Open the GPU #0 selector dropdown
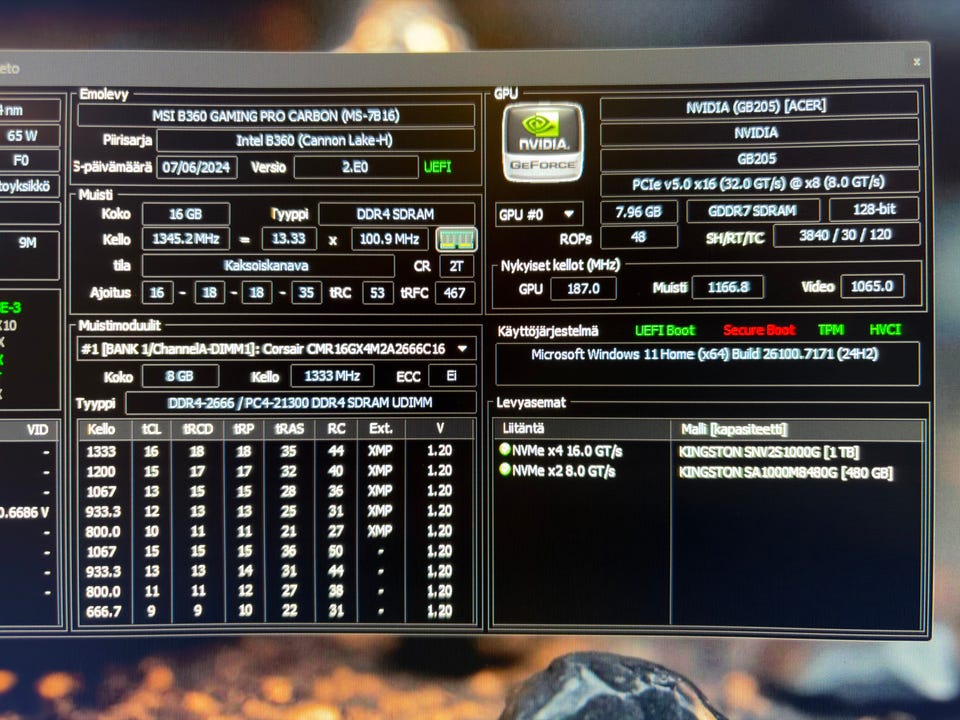960x720 pixels. (538, 214)
